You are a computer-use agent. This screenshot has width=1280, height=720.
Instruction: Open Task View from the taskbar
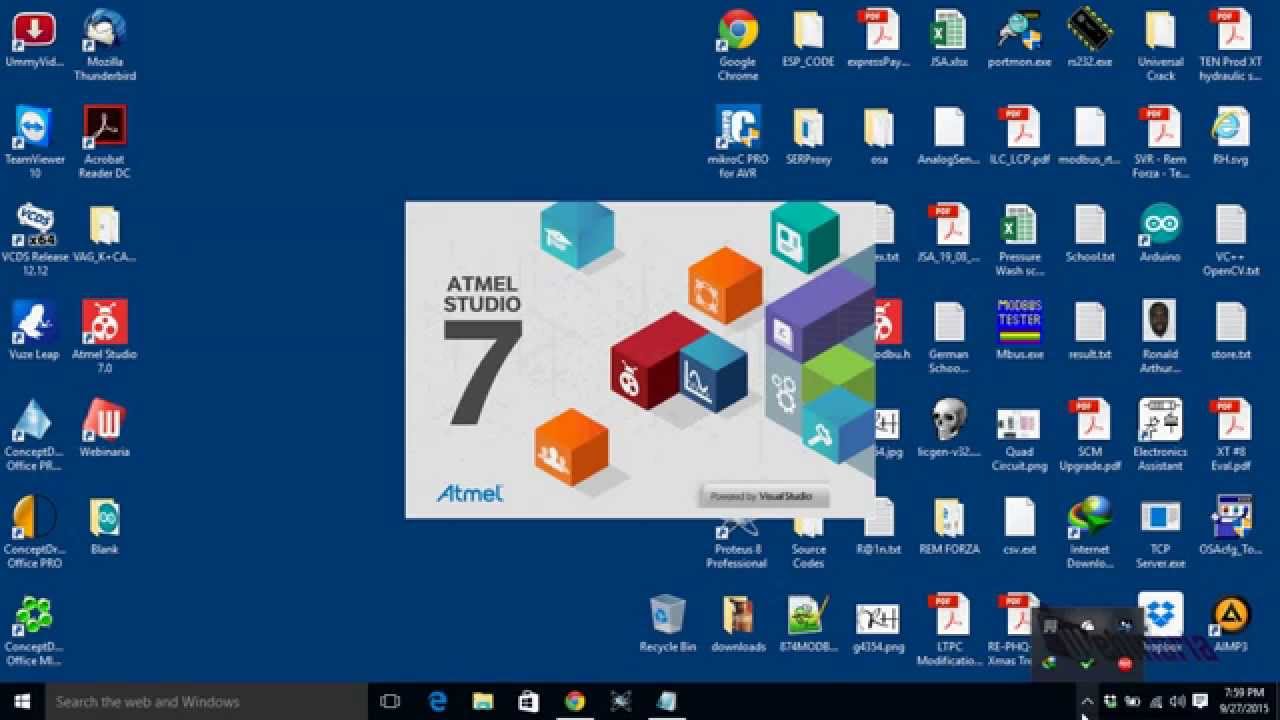coord(391,701)
